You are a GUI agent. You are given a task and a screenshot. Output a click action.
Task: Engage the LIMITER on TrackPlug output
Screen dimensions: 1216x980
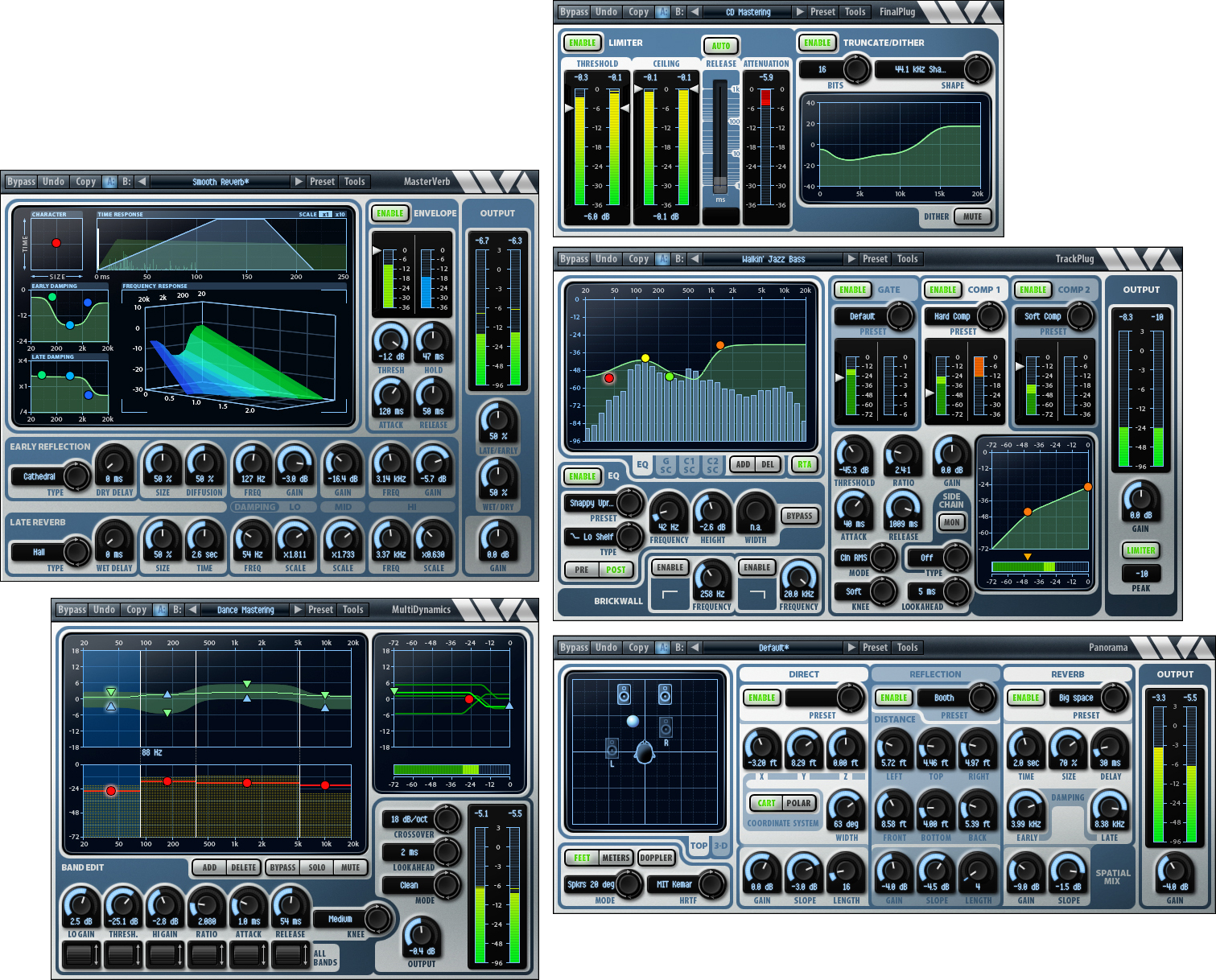(1142, 550)
